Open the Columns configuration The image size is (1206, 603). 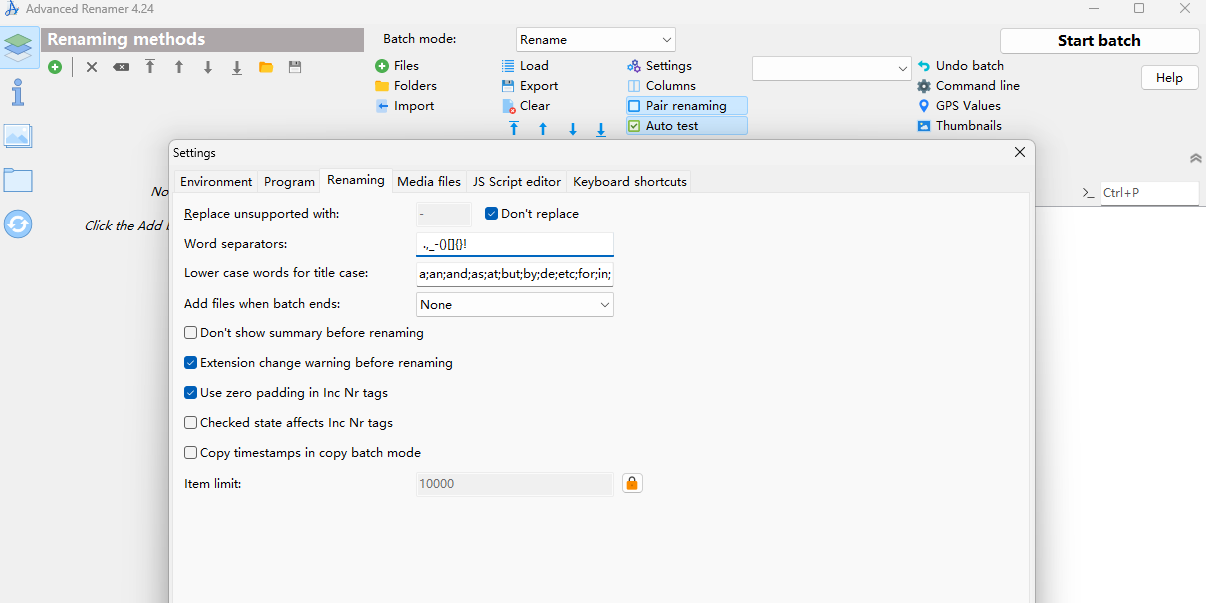(x=661, y=85)
